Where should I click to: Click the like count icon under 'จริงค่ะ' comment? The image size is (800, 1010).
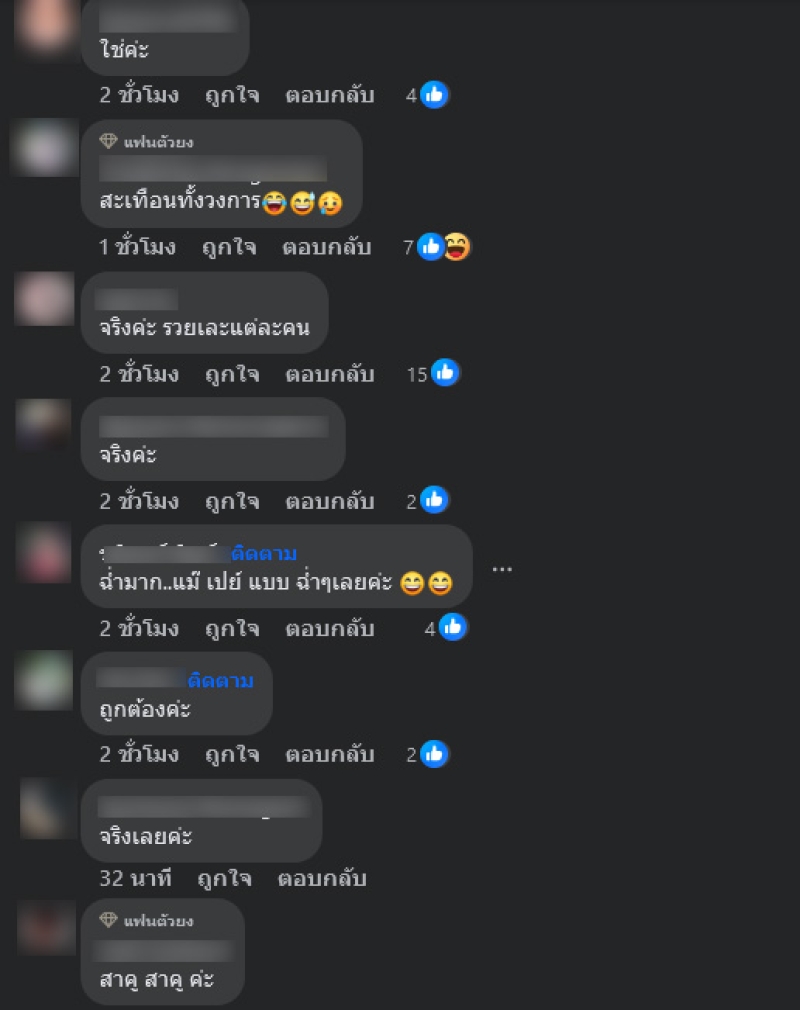tap(434, 500)
